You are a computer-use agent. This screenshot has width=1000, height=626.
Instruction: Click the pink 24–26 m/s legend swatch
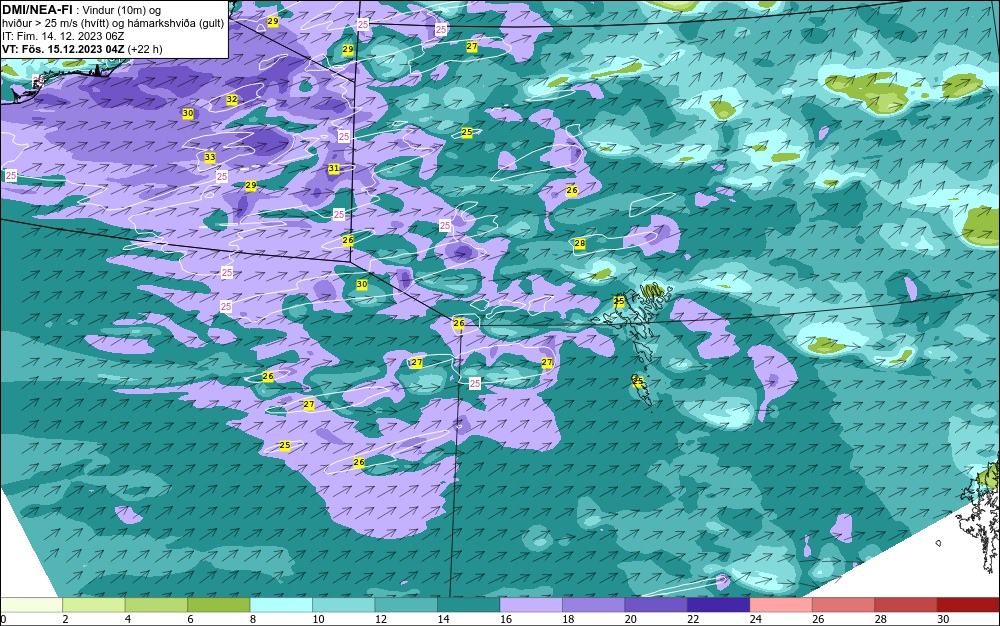[x=781, y=605]
